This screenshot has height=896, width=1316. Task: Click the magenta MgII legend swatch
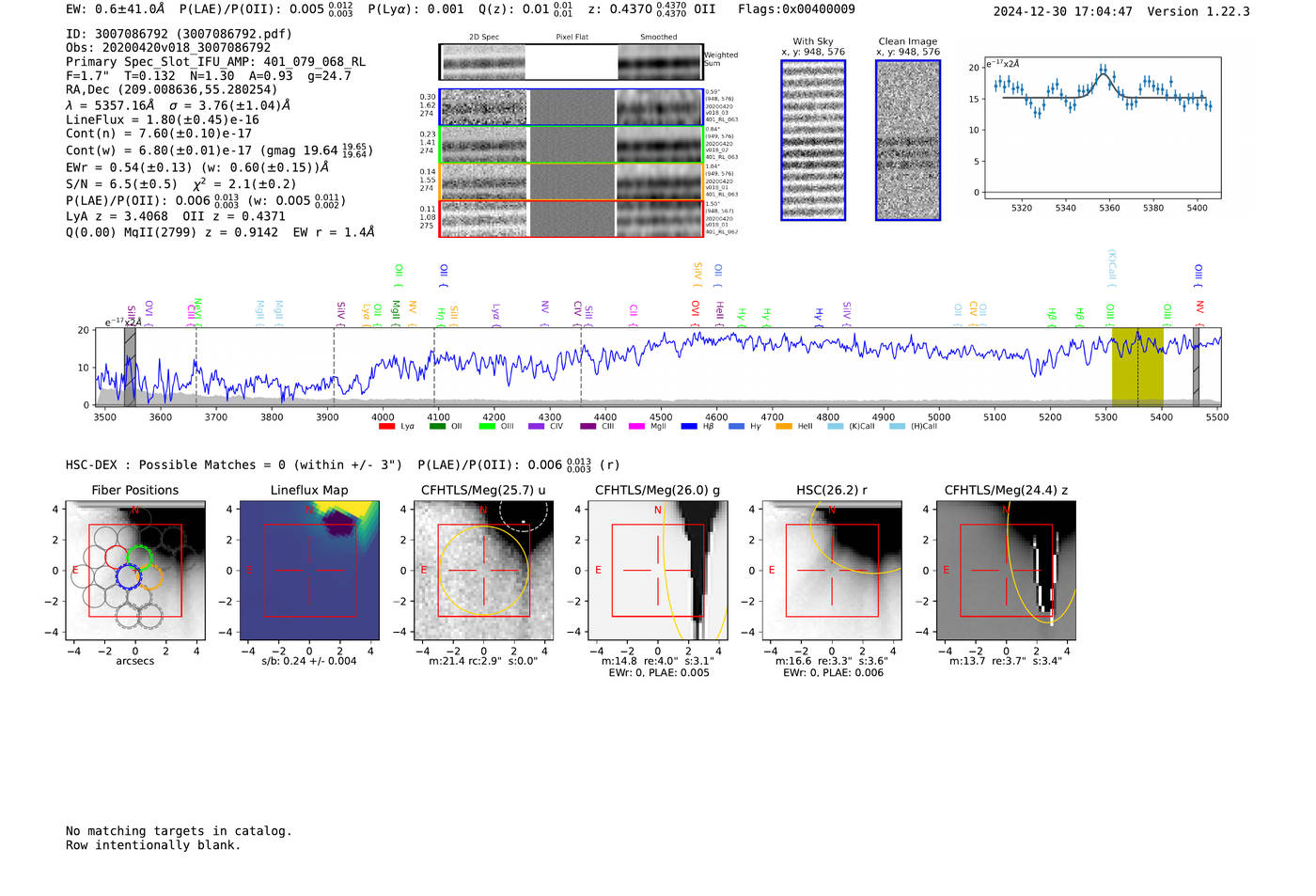637,427
